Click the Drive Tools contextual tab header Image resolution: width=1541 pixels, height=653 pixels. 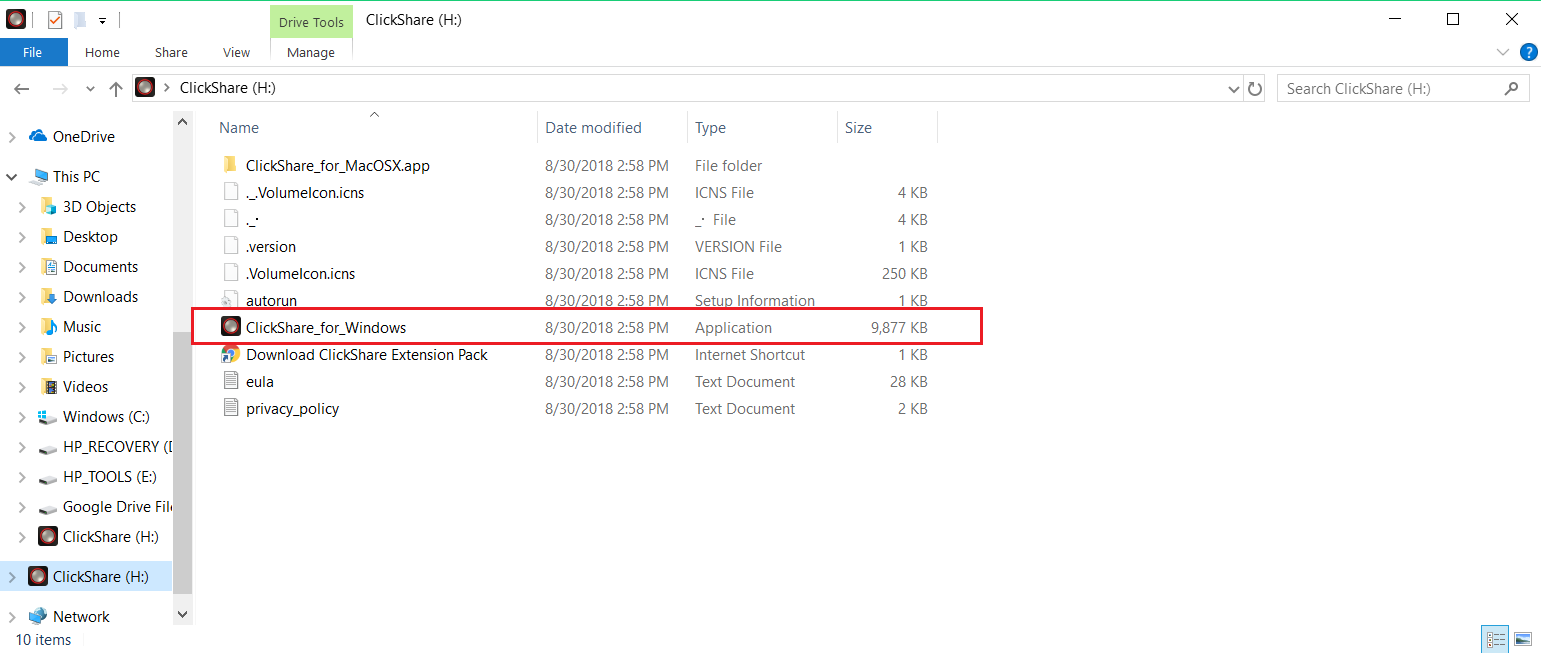click(x=311, y=22)
